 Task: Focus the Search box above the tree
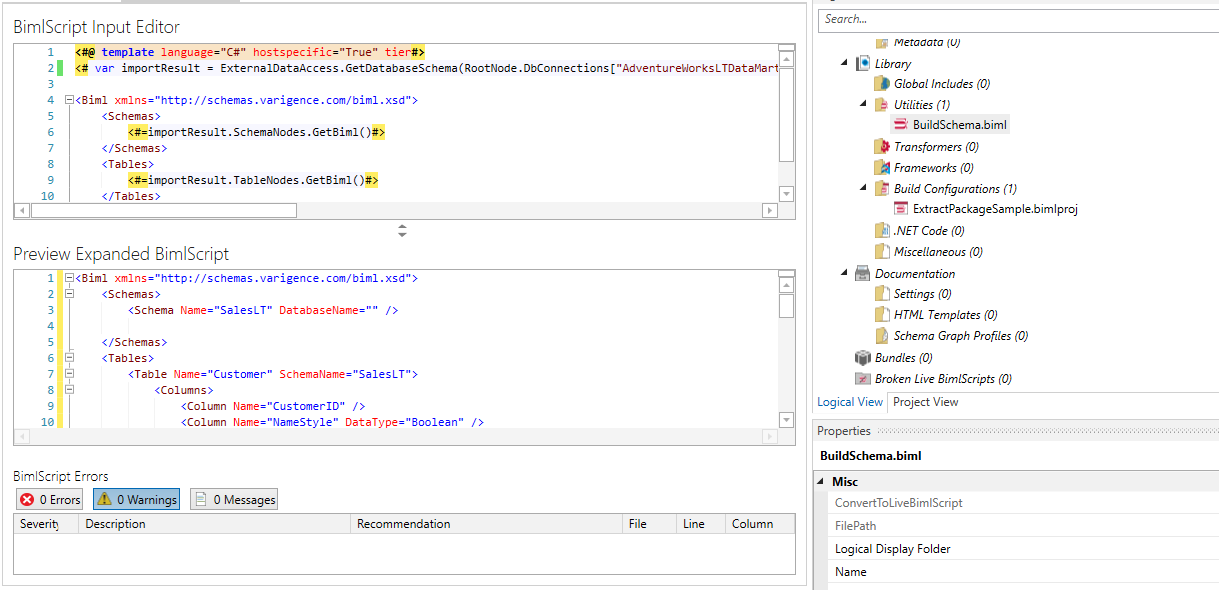pos(1018,19)
